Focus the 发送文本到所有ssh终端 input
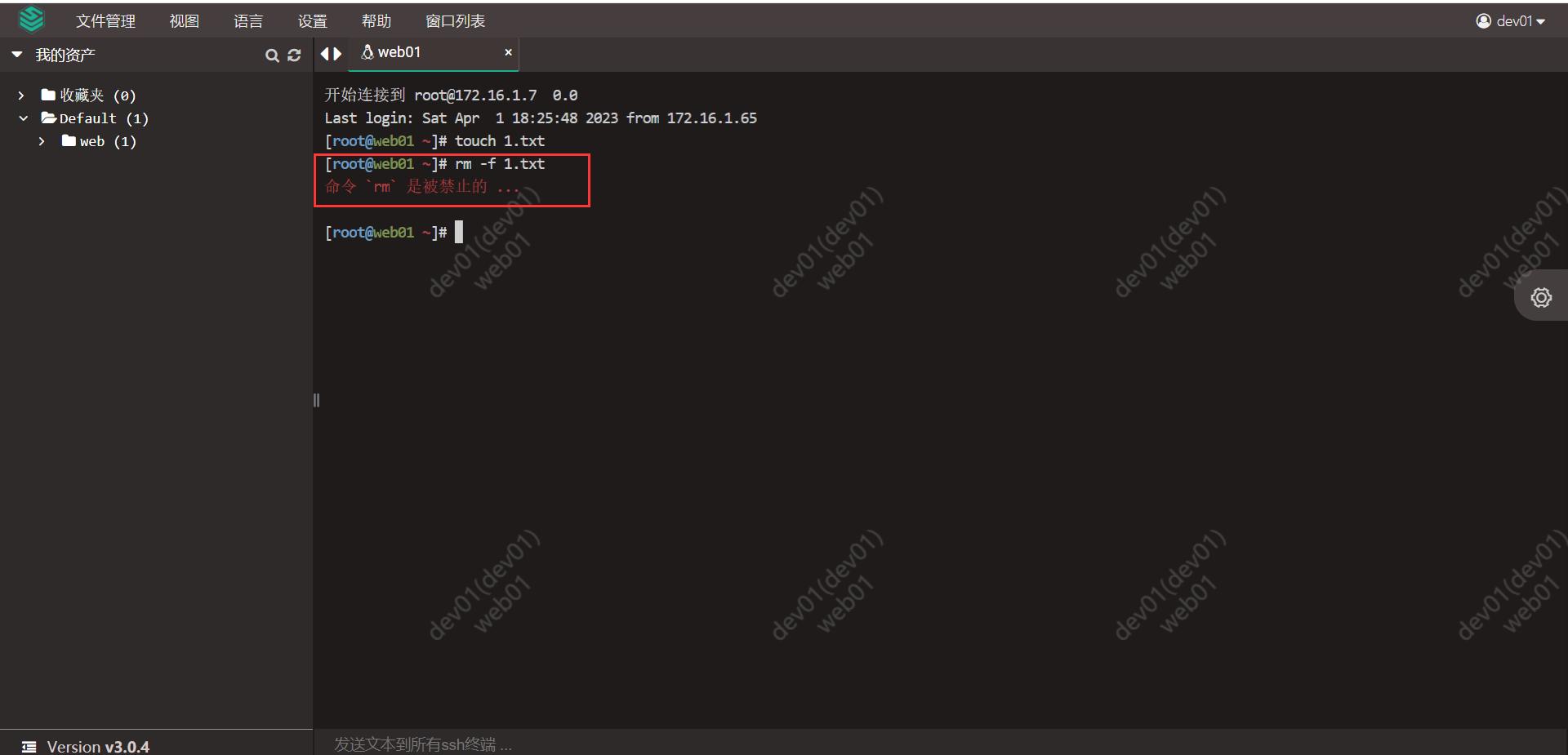 point(941,744)
